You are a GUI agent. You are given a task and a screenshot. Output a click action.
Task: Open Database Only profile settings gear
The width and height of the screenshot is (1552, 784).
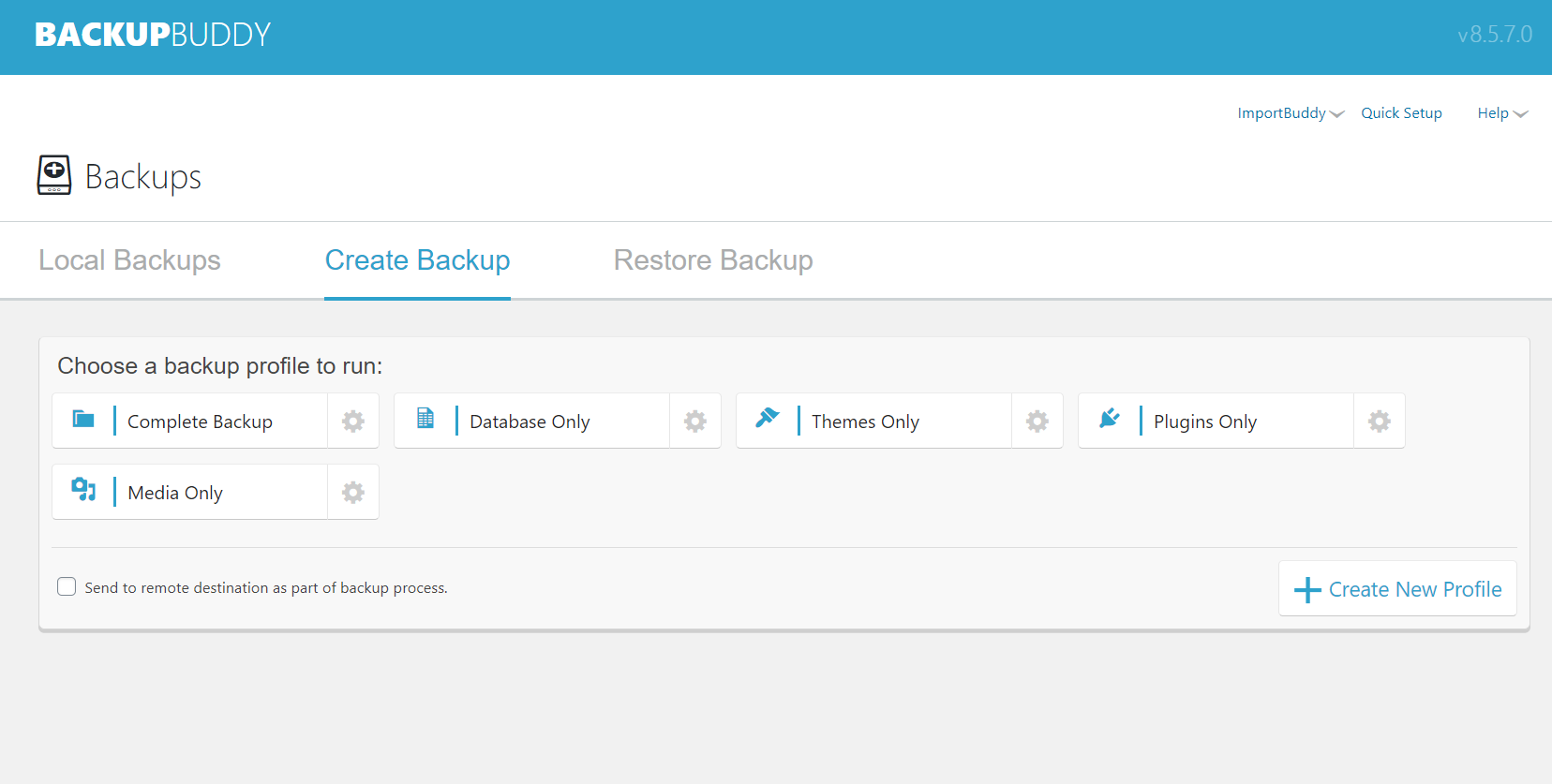coord(695,422)
